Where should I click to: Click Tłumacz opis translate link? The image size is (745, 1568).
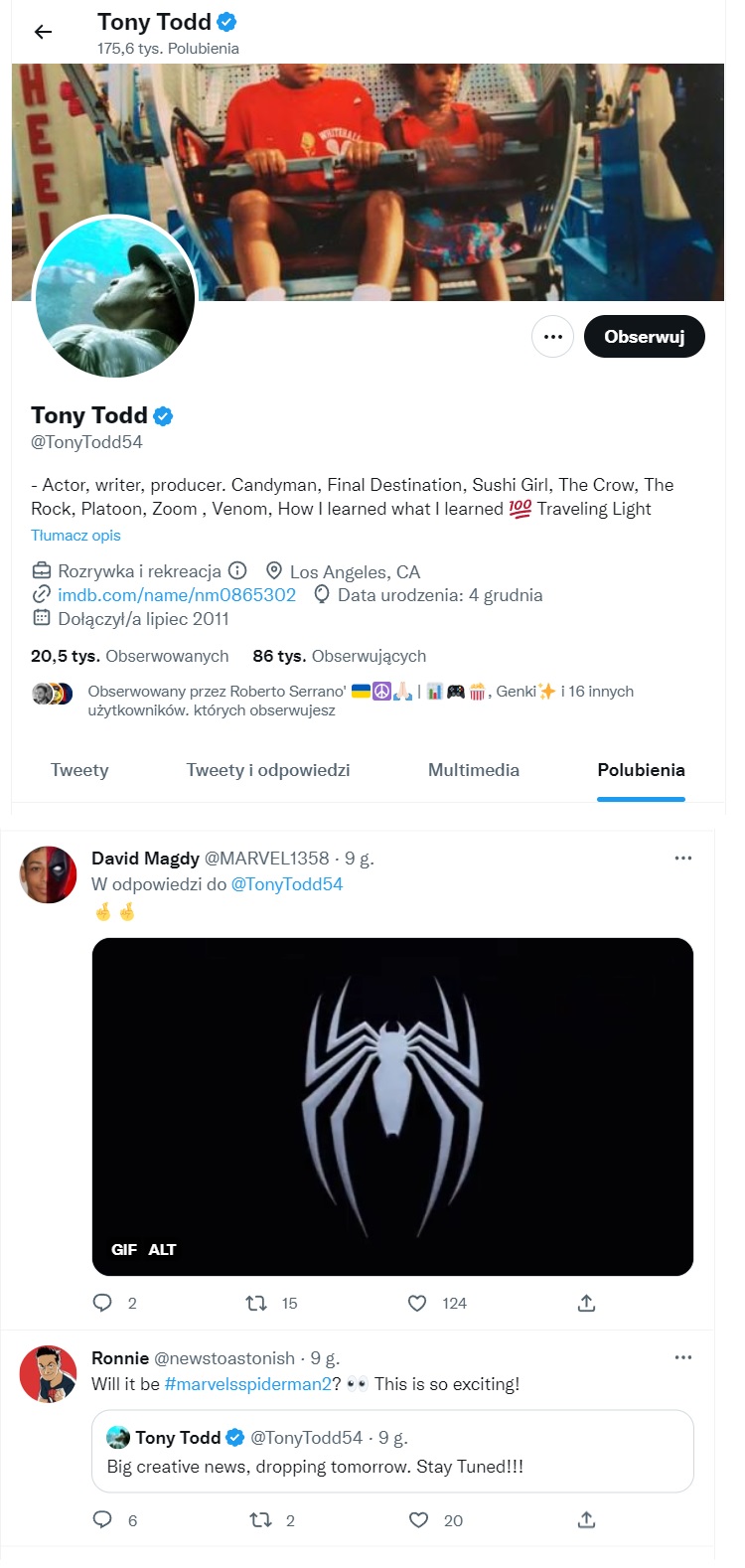click(x=75, y=536)
